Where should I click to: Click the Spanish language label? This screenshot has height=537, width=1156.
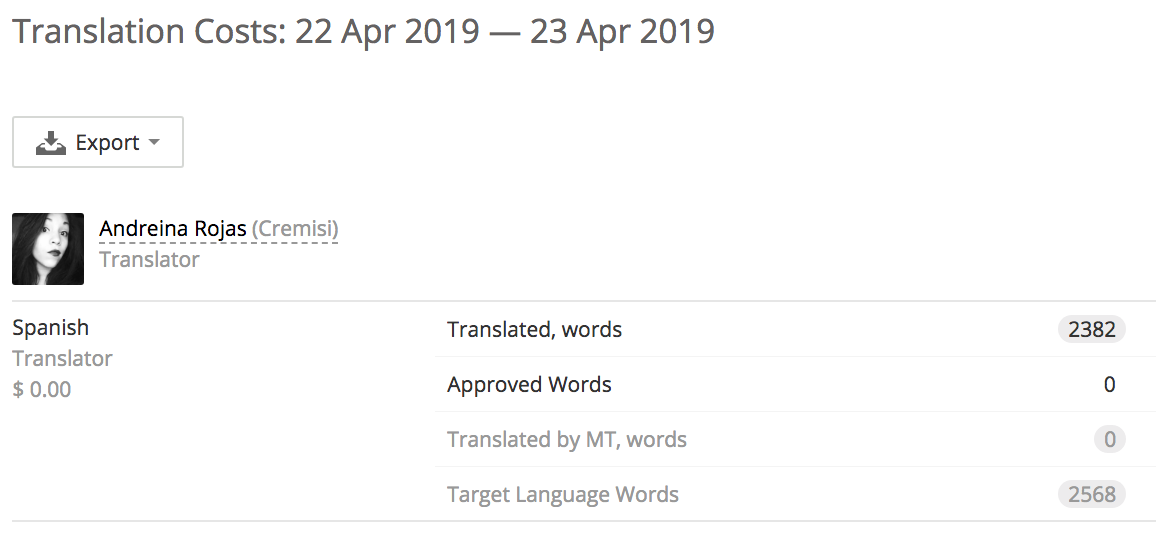[50, 328]
